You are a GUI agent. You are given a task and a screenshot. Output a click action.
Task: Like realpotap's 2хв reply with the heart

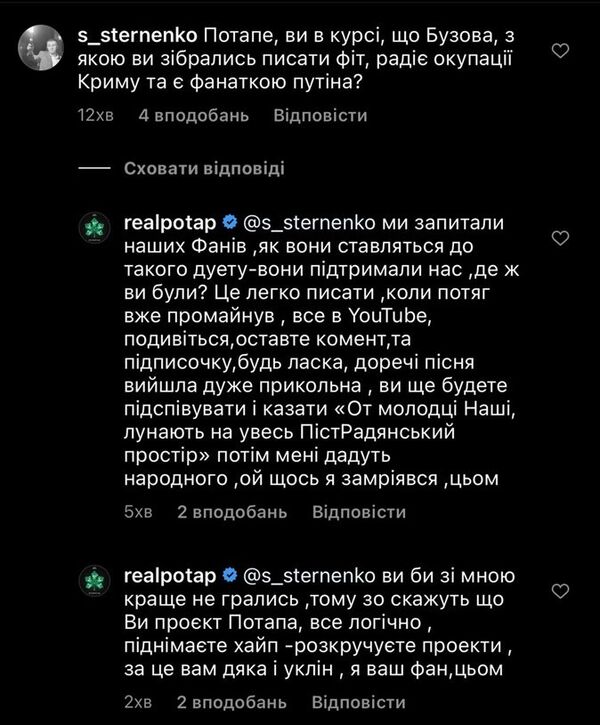pos(563,594)
